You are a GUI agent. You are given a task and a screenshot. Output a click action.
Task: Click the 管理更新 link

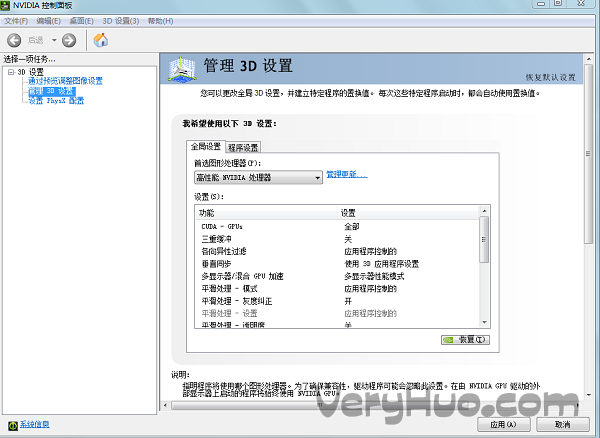pyautogui.click(x=346, y=175)
